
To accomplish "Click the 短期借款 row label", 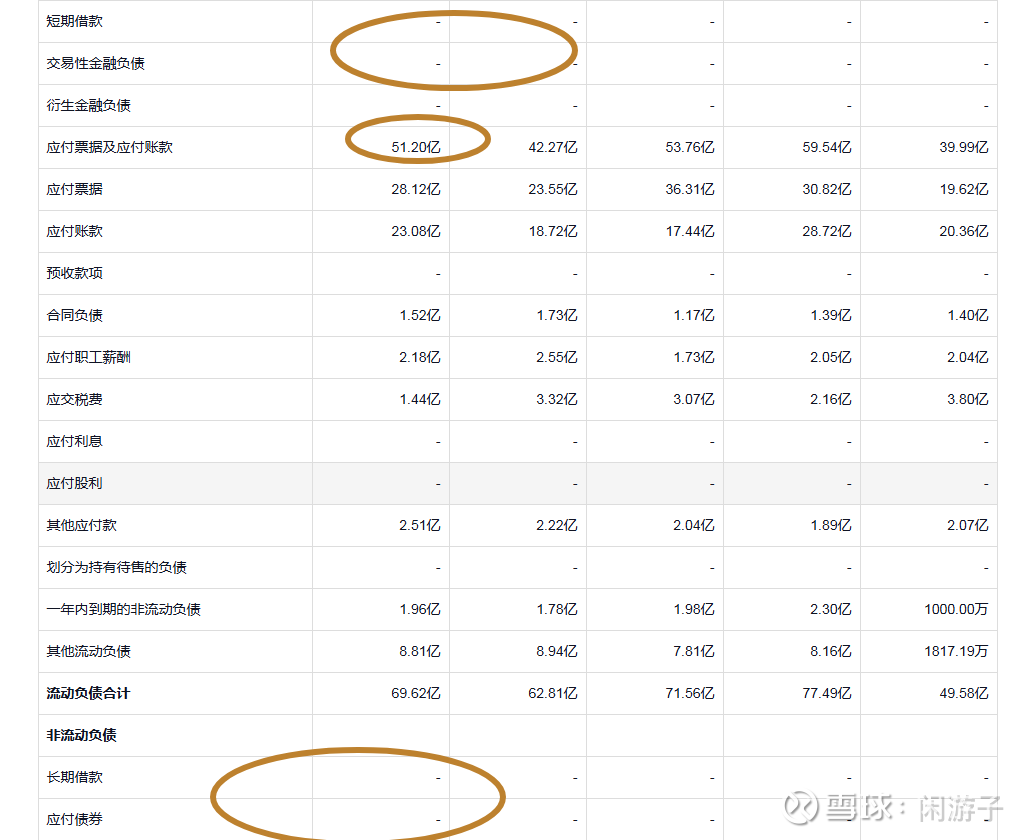I will [75, 21].
